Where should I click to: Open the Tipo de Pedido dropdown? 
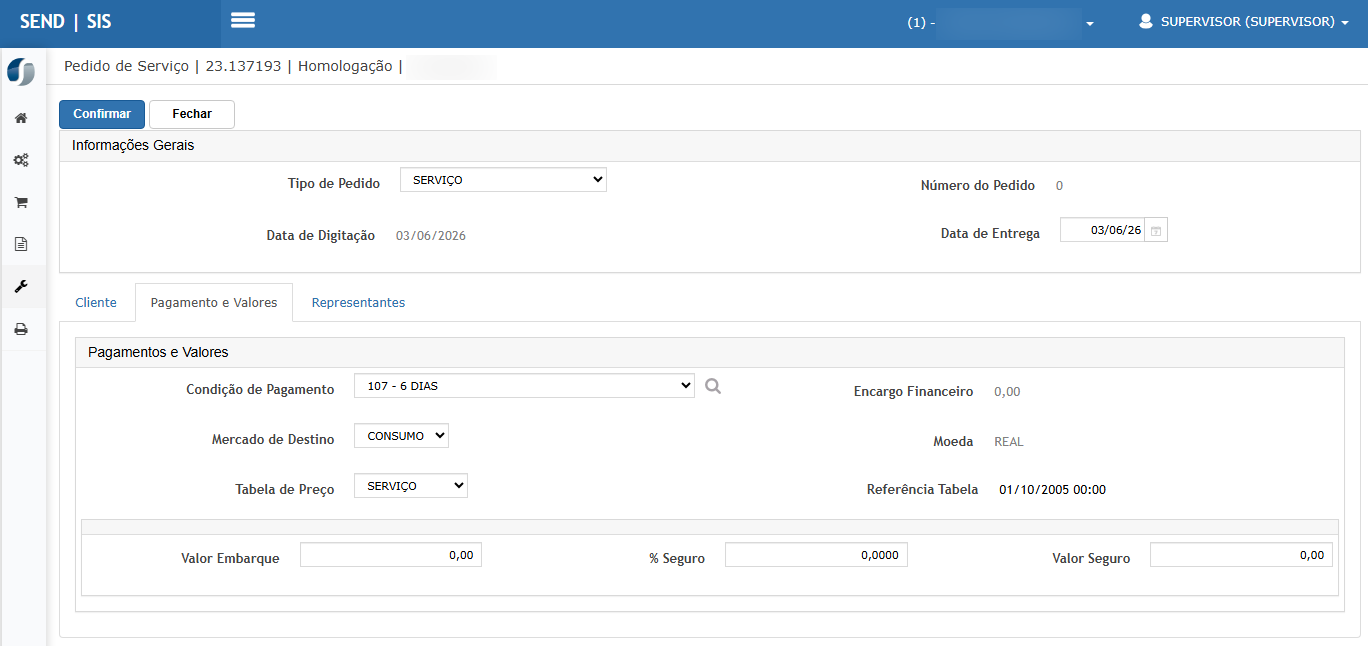(503, 180)
